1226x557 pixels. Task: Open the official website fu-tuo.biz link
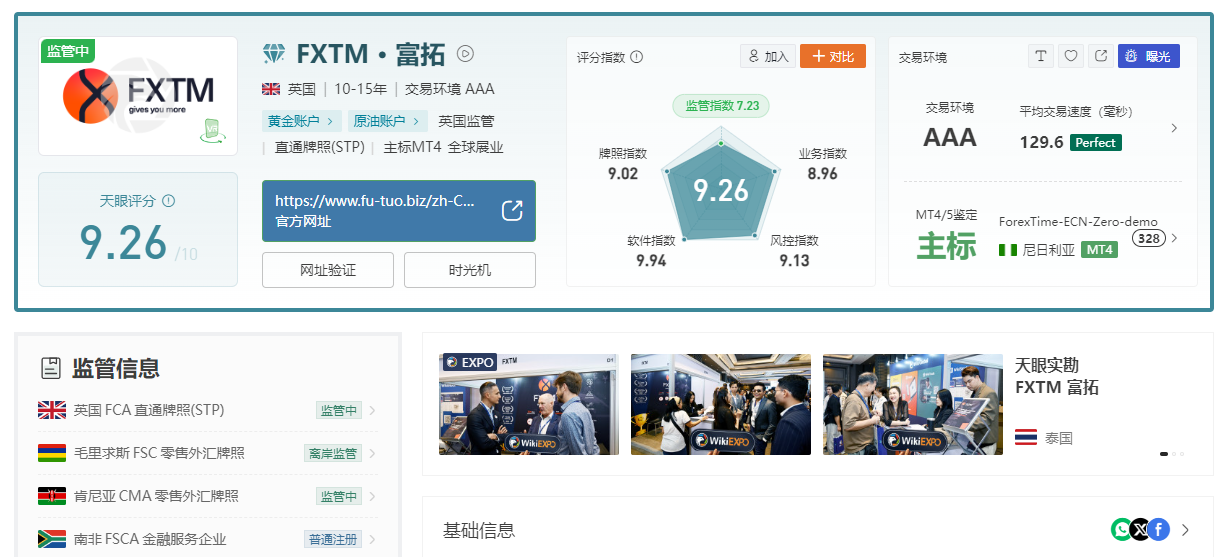pyautogui.click(x=399, y=211)
